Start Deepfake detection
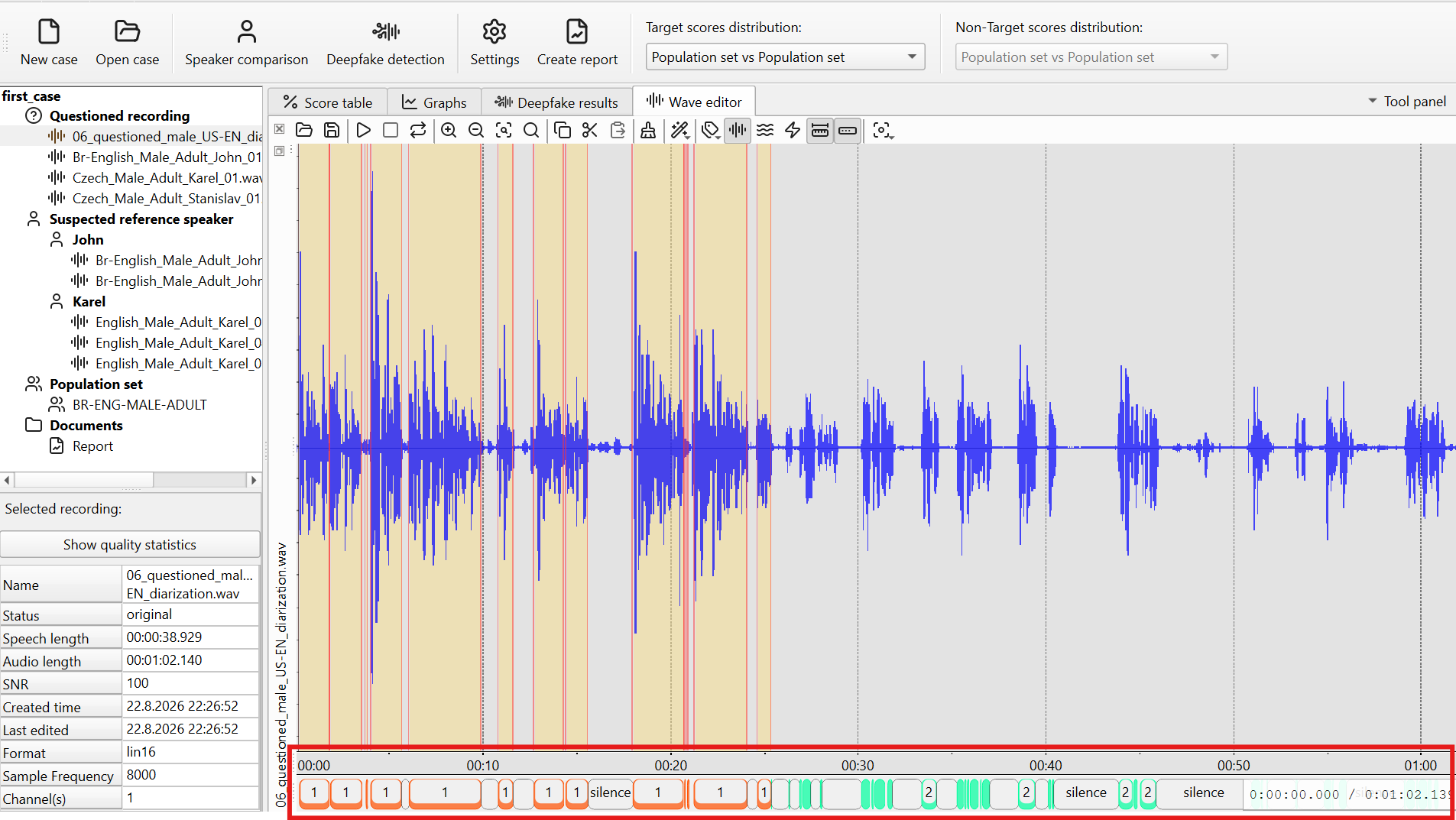 click(385, 43)
